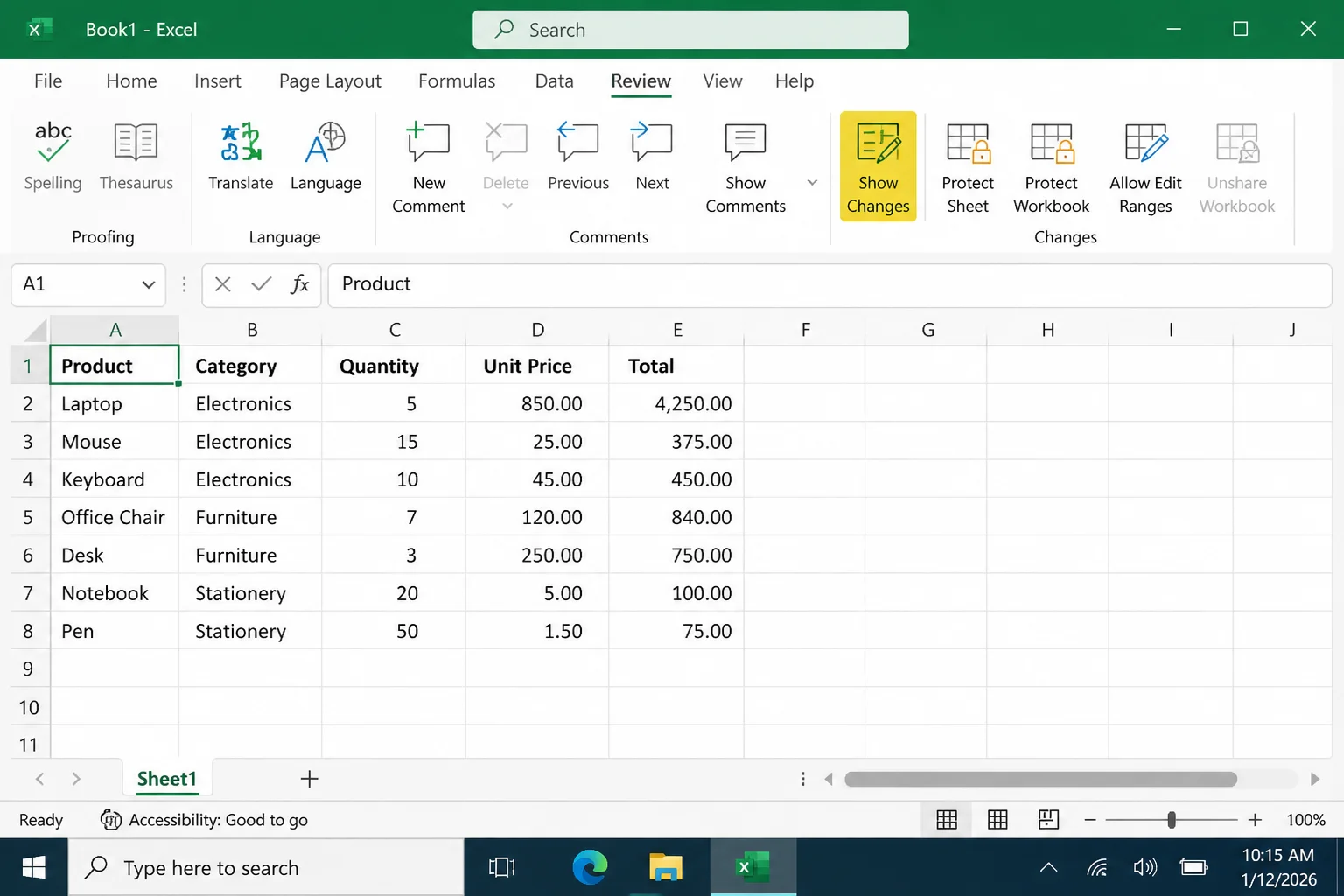This screenshot has height=896, width=1344.
Task: Run the Spelling check
Action: (52, 157)
